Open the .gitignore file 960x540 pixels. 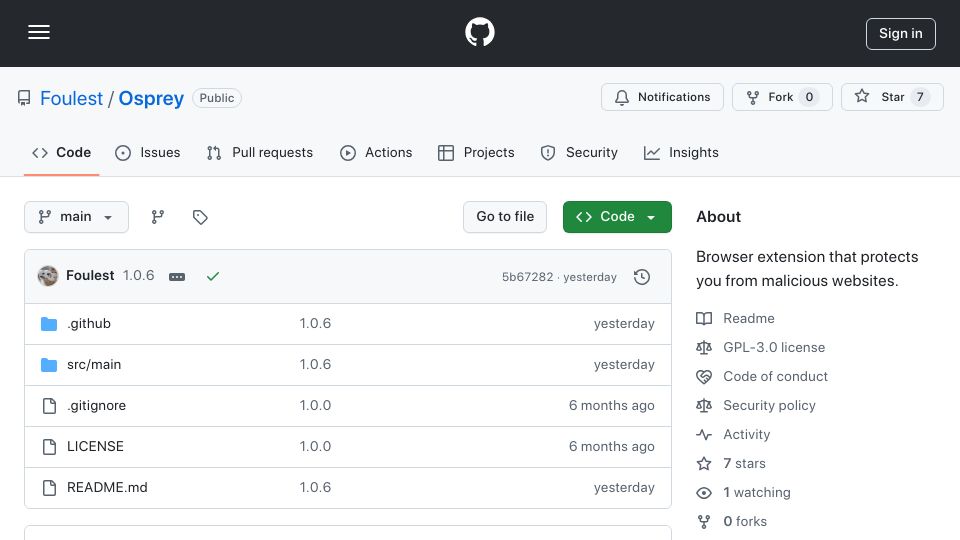pos(96,405)
